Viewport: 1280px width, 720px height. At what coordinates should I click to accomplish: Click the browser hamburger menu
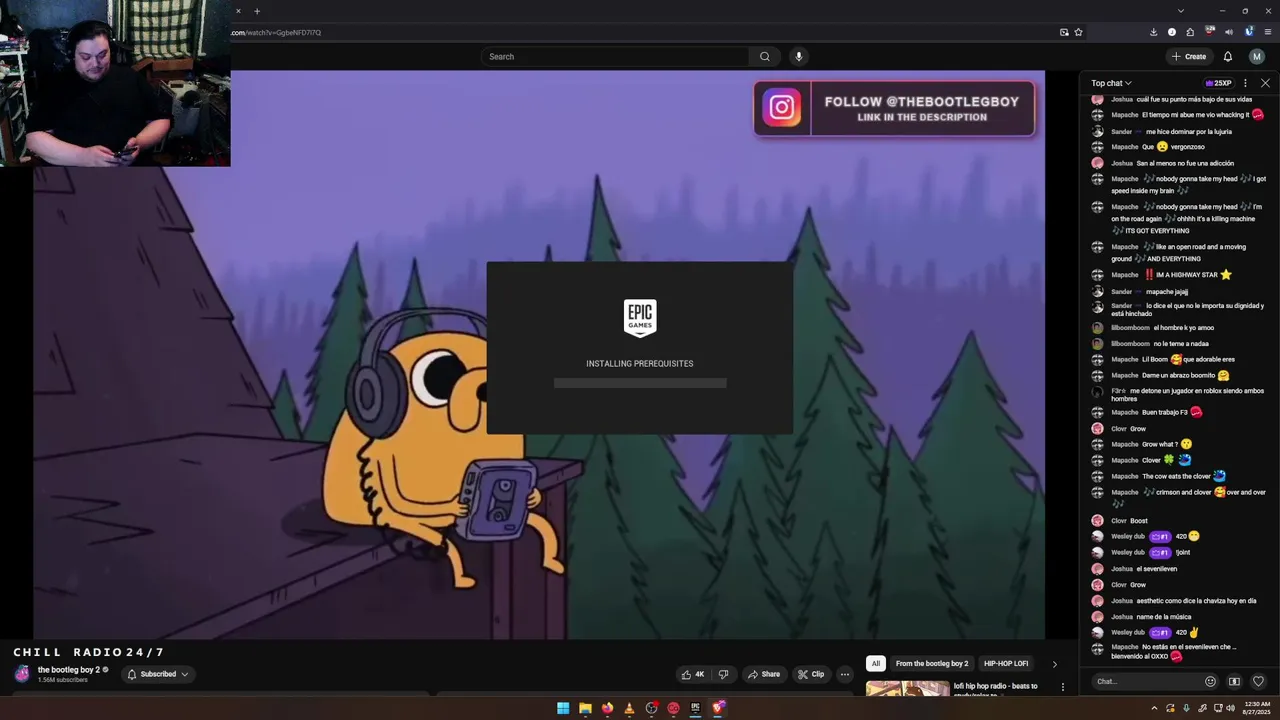click(1266, 32)
